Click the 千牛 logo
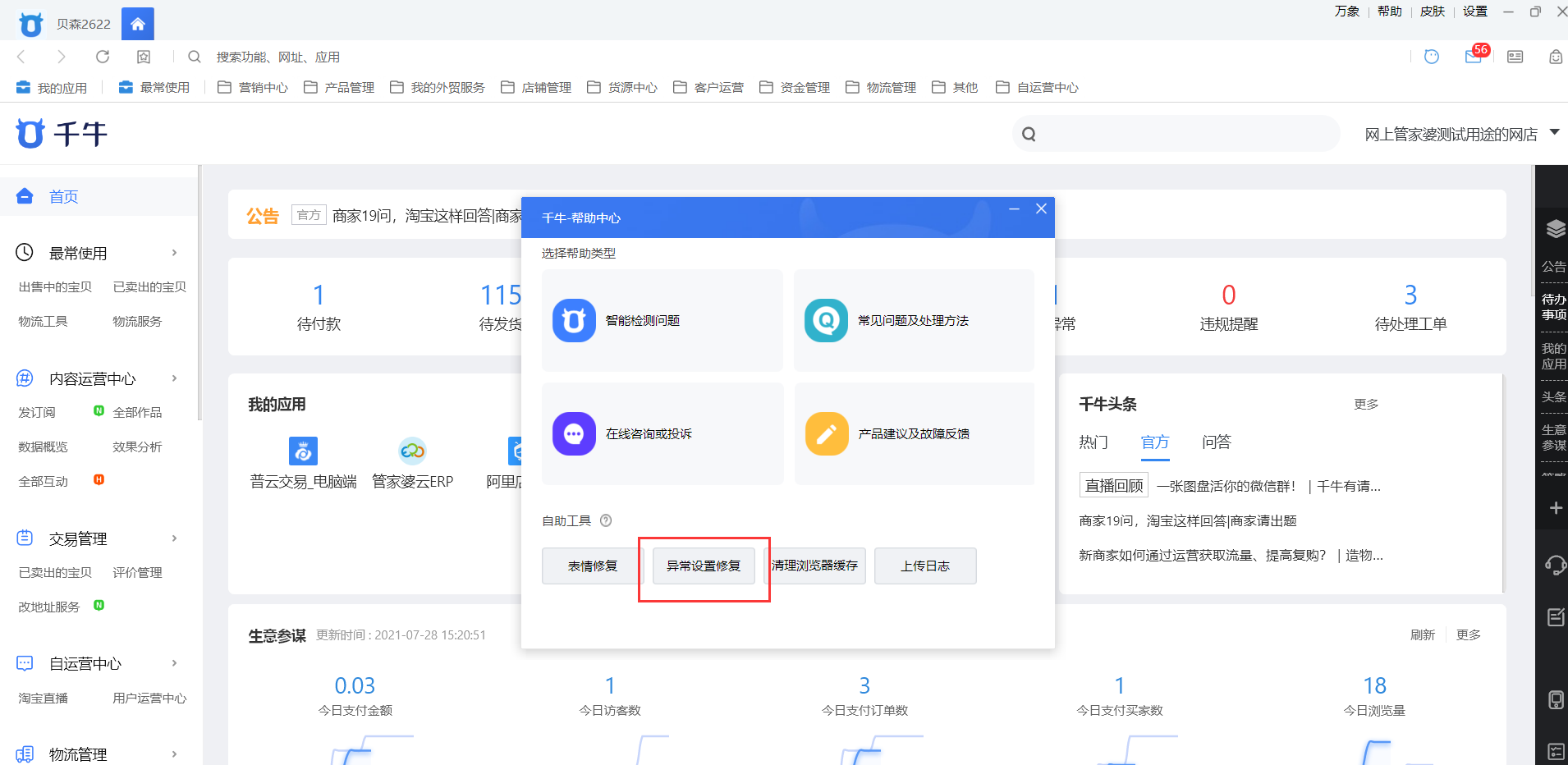 (x=62, y=134)
